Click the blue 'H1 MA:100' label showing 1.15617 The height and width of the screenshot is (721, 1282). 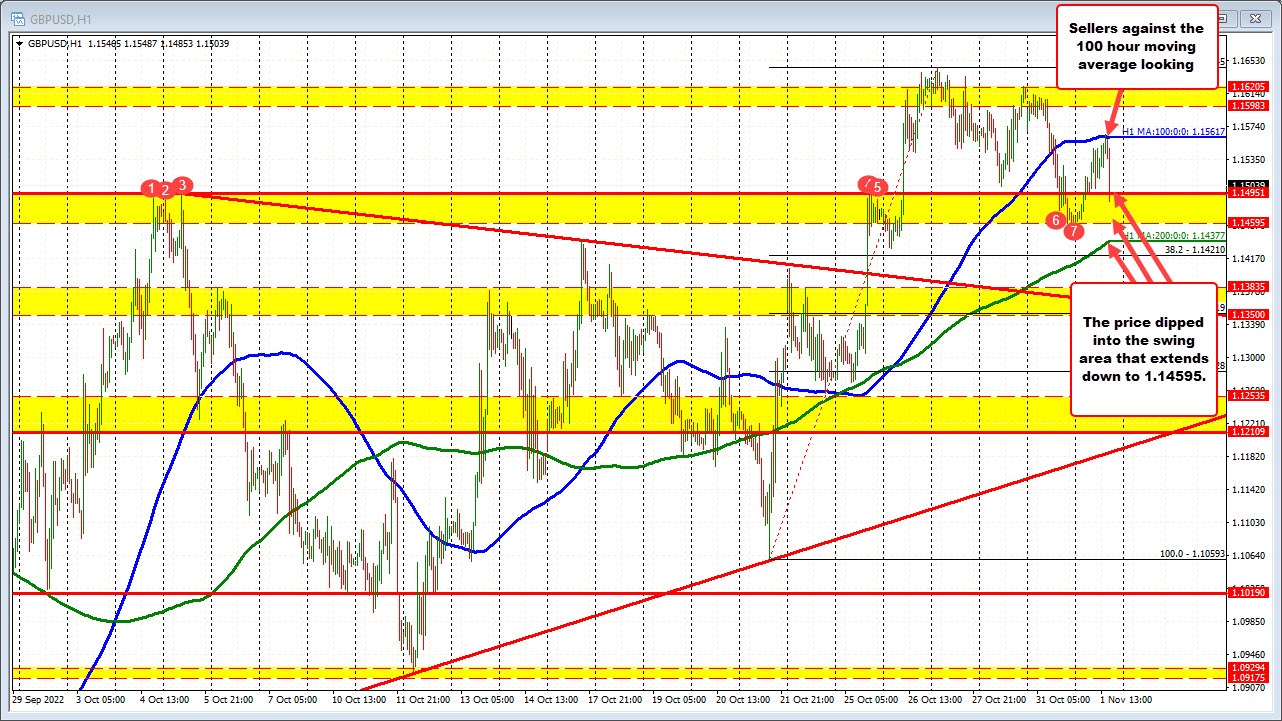click(1172, 132)
